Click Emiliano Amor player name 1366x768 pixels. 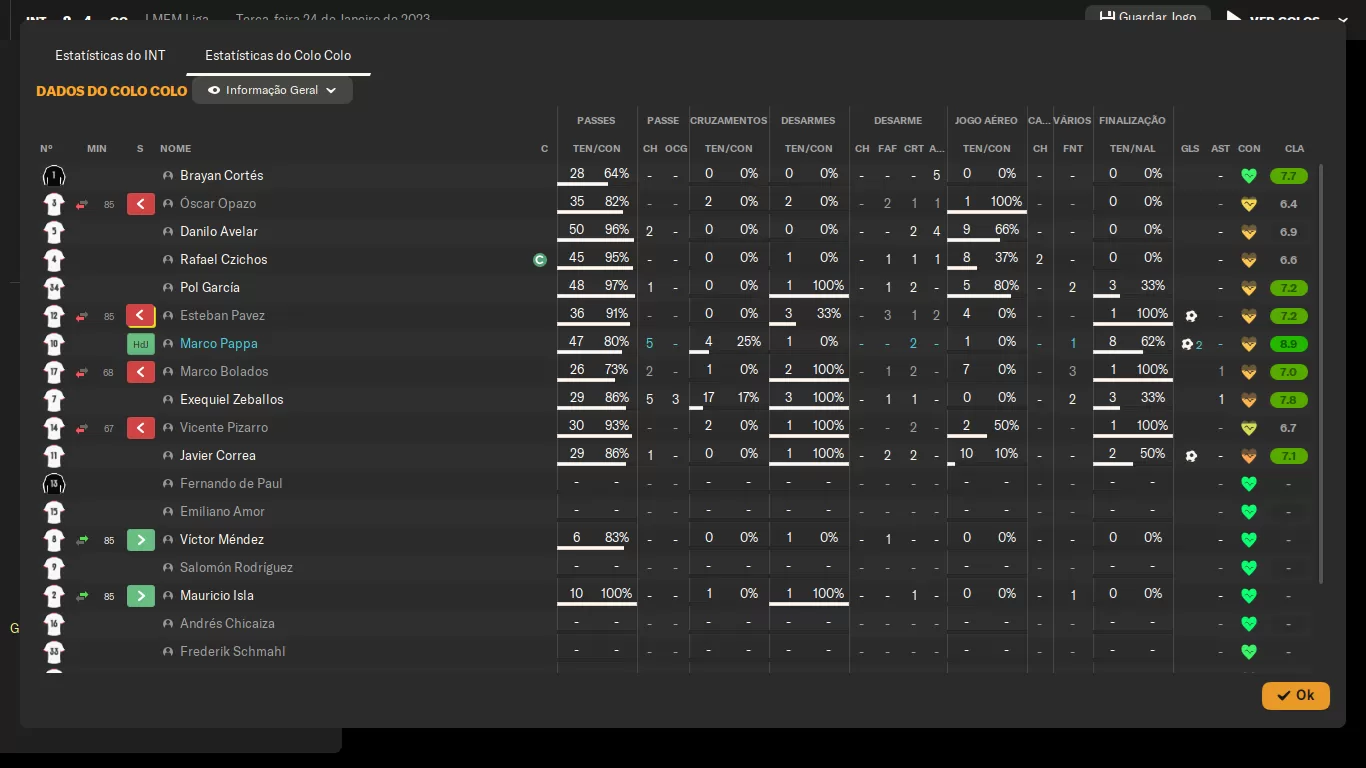click(x=222, y=512)
